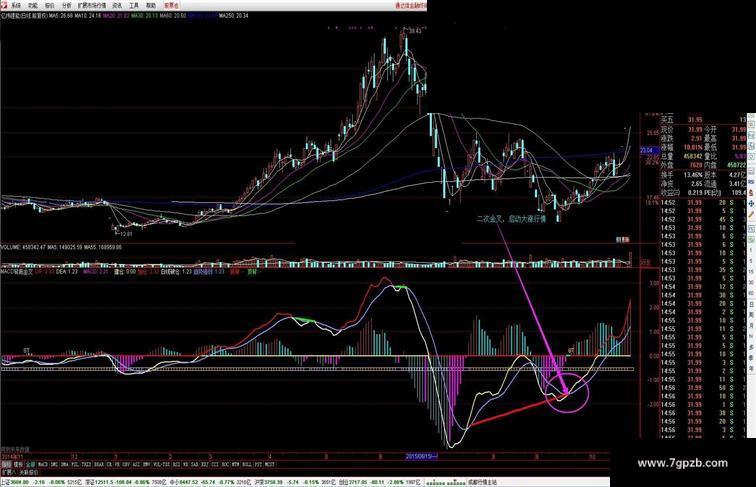Image resolution: width=756 pixels, height=487 pixels.
Task: Click the 创业 2717.05 index in status bar
Action: click(x=356, y=482)
